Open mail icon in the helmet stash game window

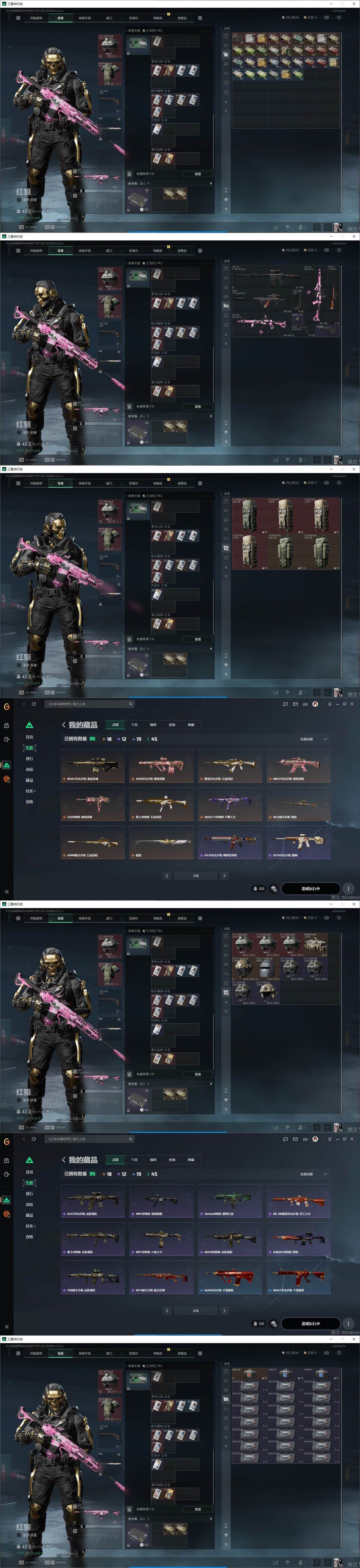(326, 918)
